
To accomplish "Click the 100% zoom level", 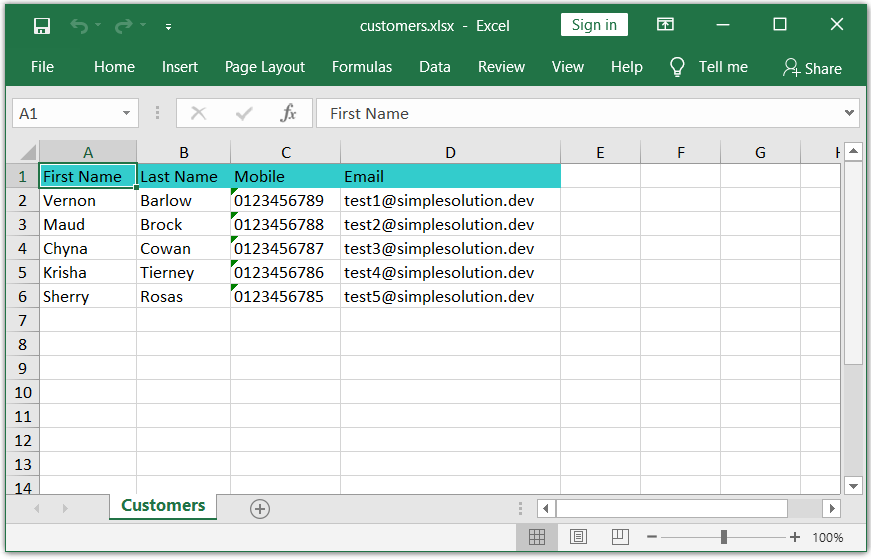I will [828, 538].
